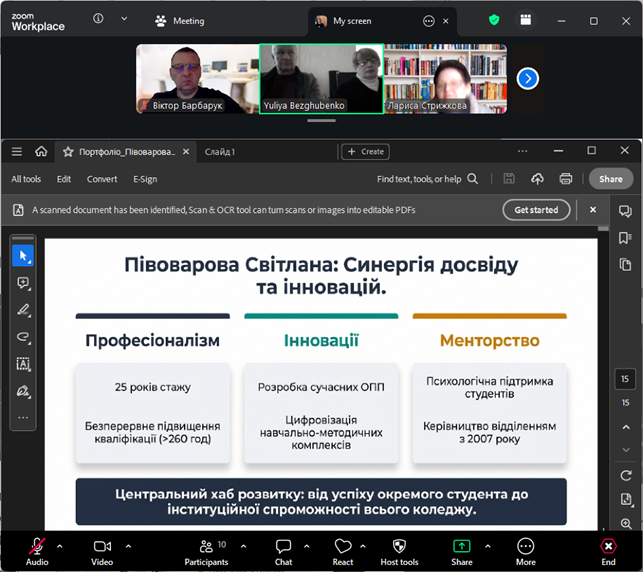This screenshot has height=572, width=643.
Task: Open the Edit menu
Action: pos(64,179)
